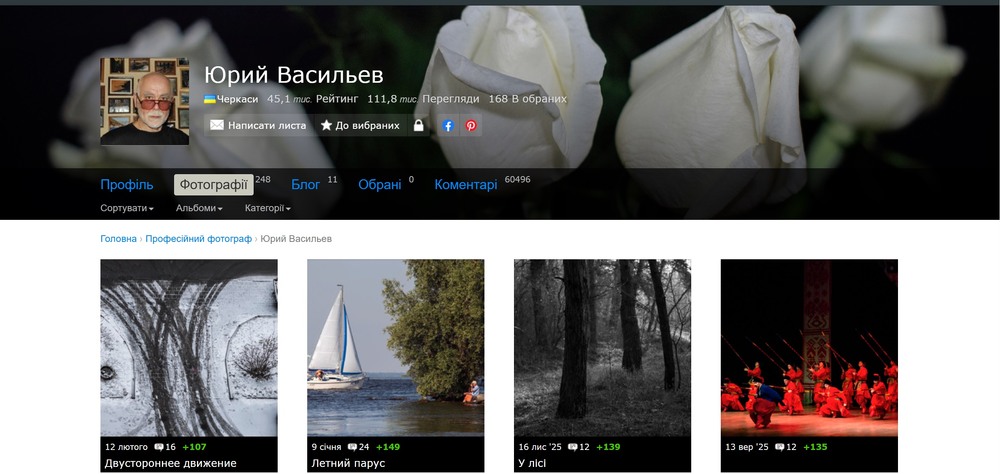Click the 45,1 тис. Рейтинг stat
Image resolution: width=1000 pixels, height=474 pixels.
point(312,100)
